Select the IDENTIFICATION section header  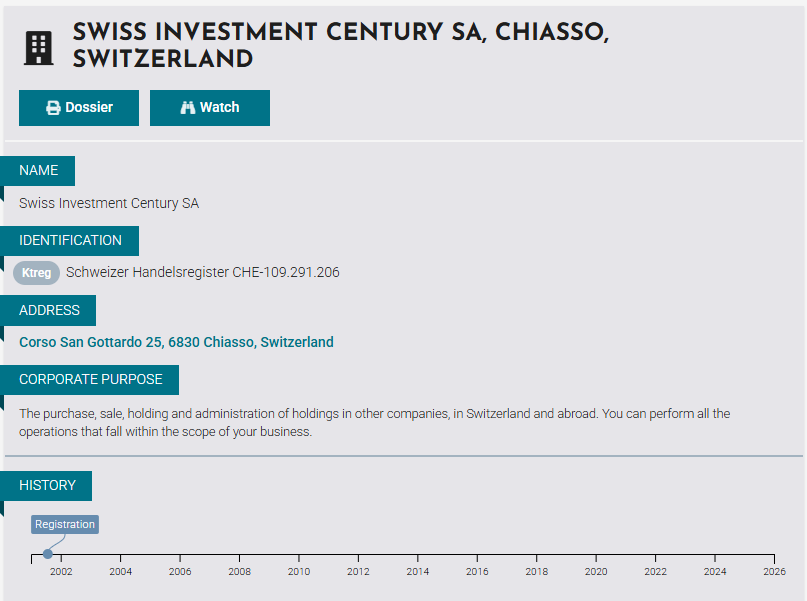click(70, 241)
